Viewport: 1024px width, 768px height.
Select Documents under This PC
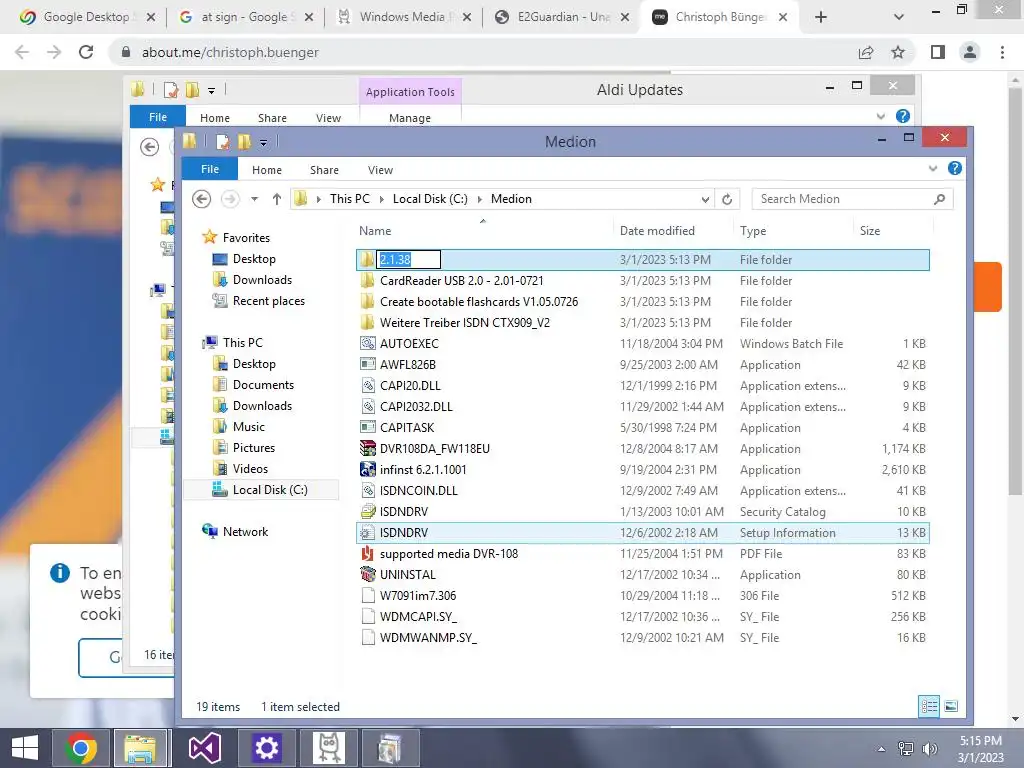[x=263, y=385]
